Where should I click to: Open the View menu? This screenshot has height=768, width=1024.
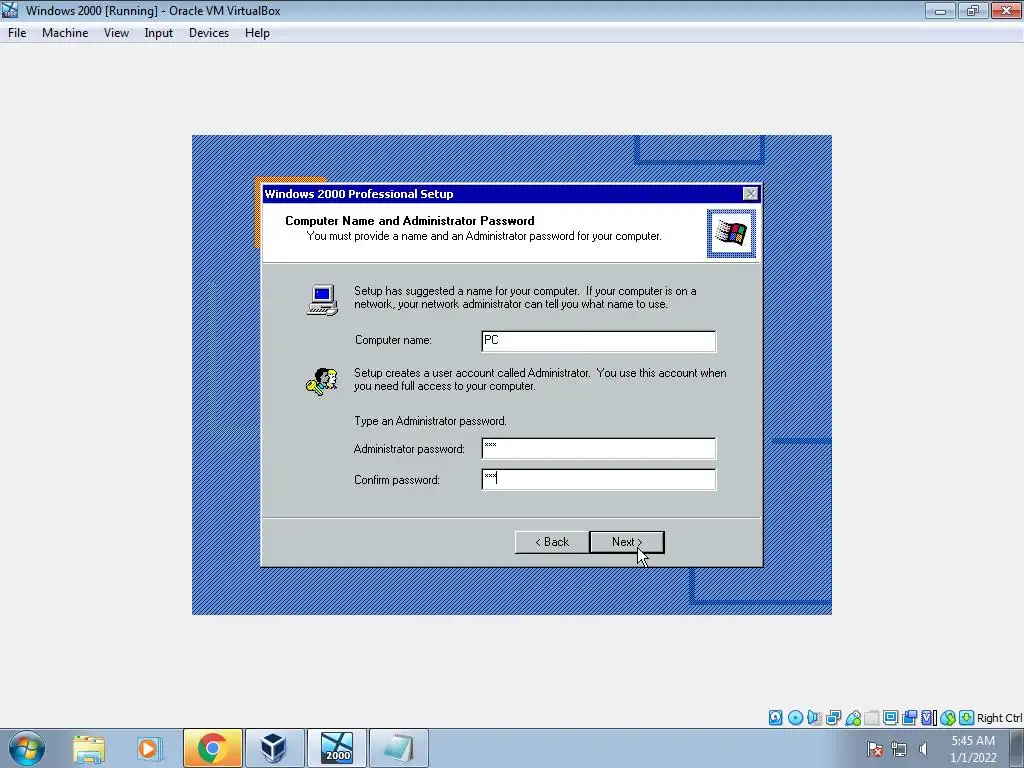(x=116, y=33)
